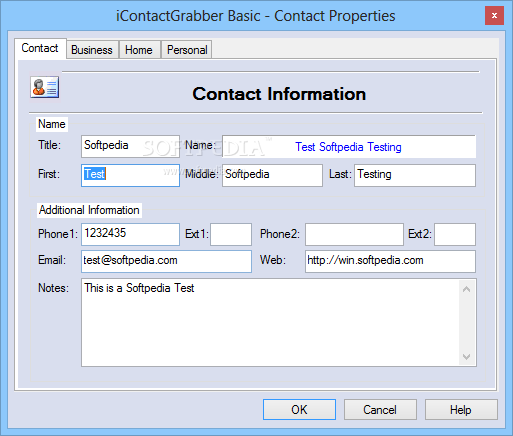Screen dimensions: 513x436
Task: Click the Web address field
Action: click(x=390, y=261)
